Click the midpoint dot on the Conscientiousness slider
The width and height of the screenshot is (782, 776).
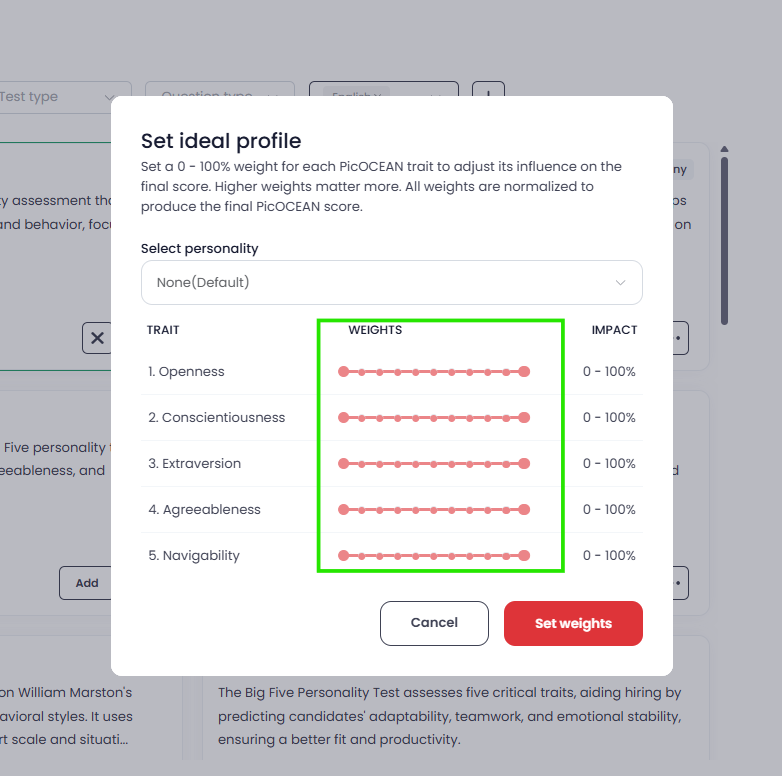pyautogui.click(x=434, y=417)
